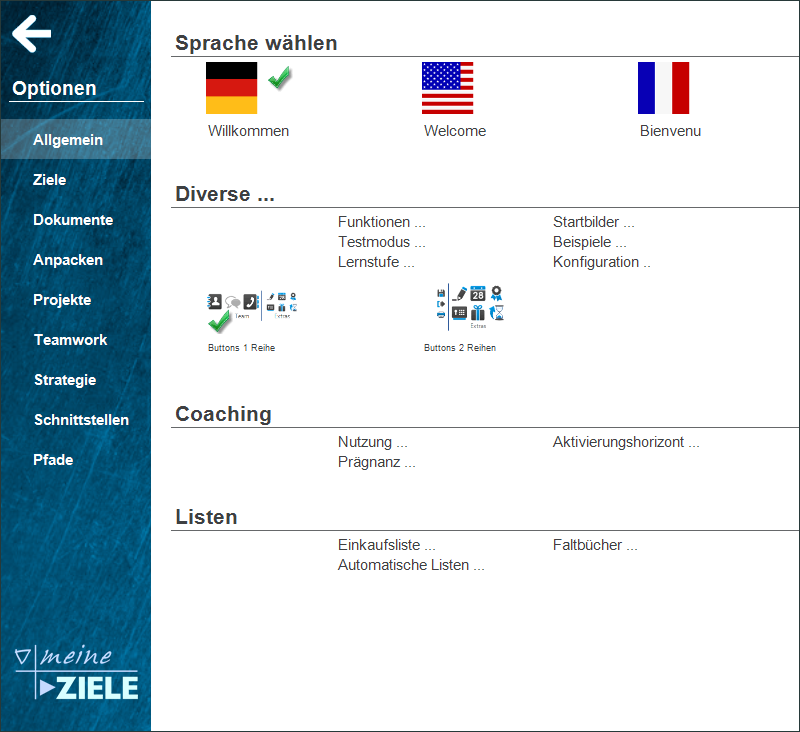The width and height of the screenshot is (800, 732).
Task: Open Testmodus ... options
Action: (382, 242)
